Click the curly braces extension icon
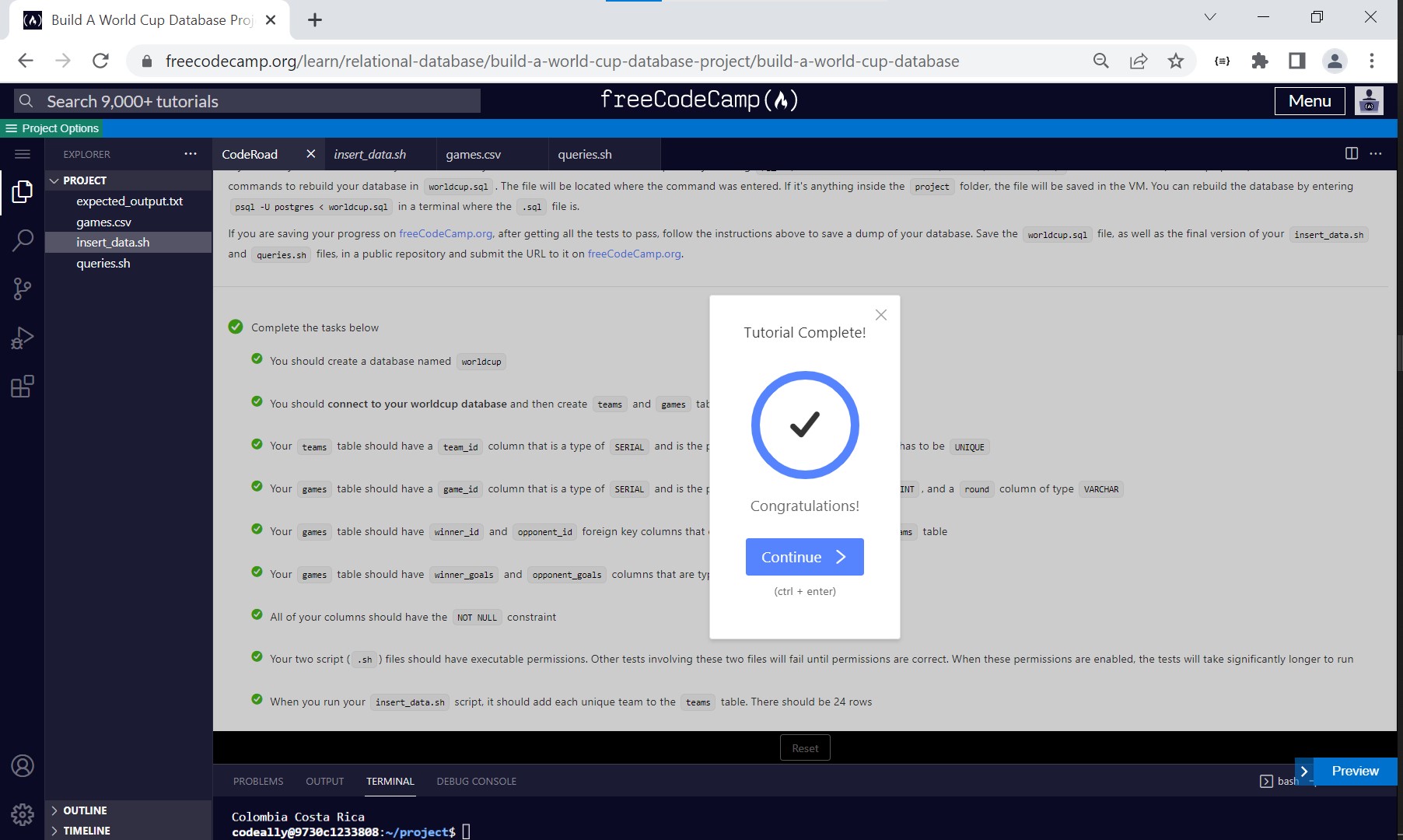 click(x=1222, y=61)
